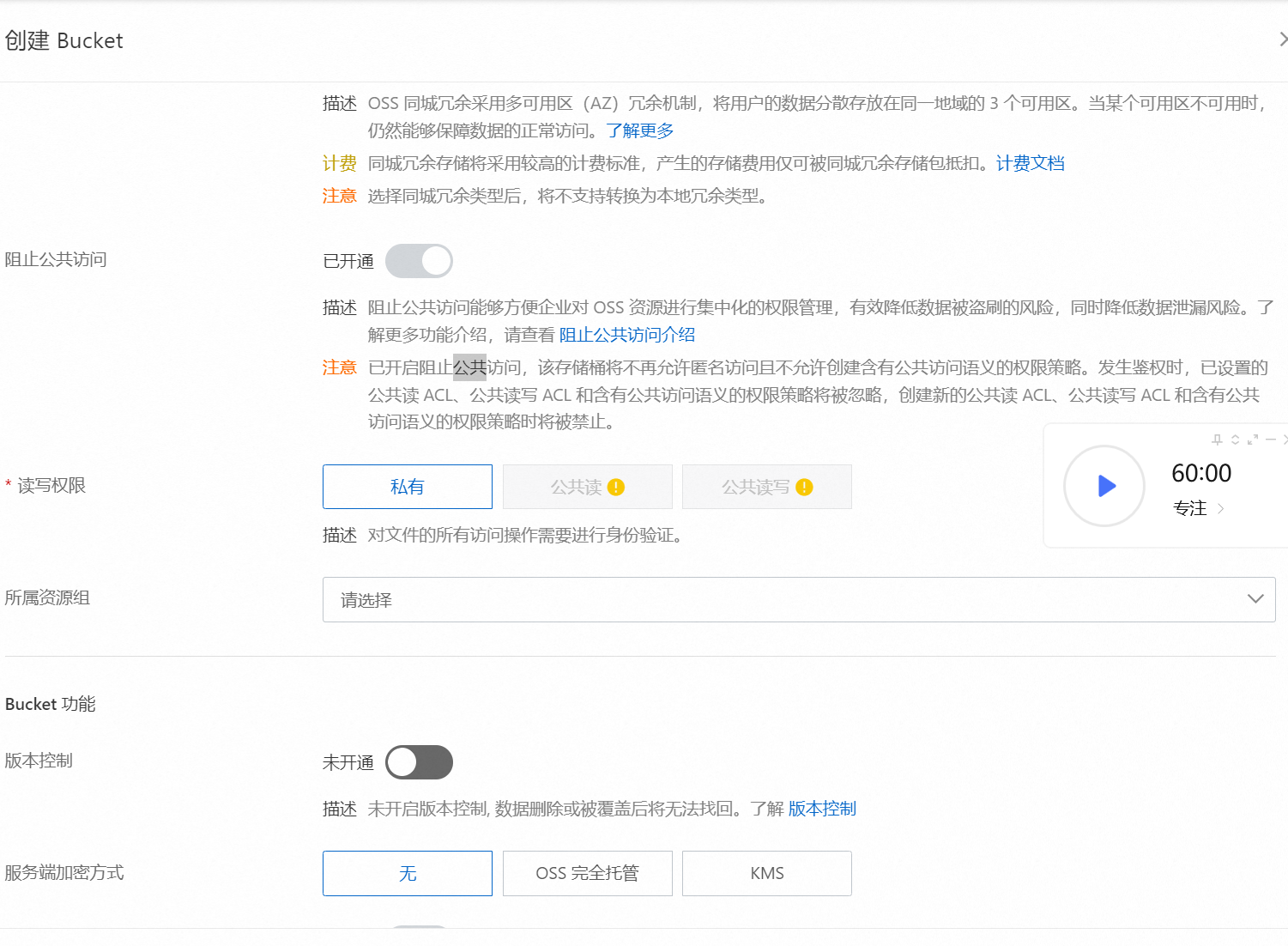Click warning icon on 公共读写 option
The image size is (1288, 946).
[x=804, y=488]
